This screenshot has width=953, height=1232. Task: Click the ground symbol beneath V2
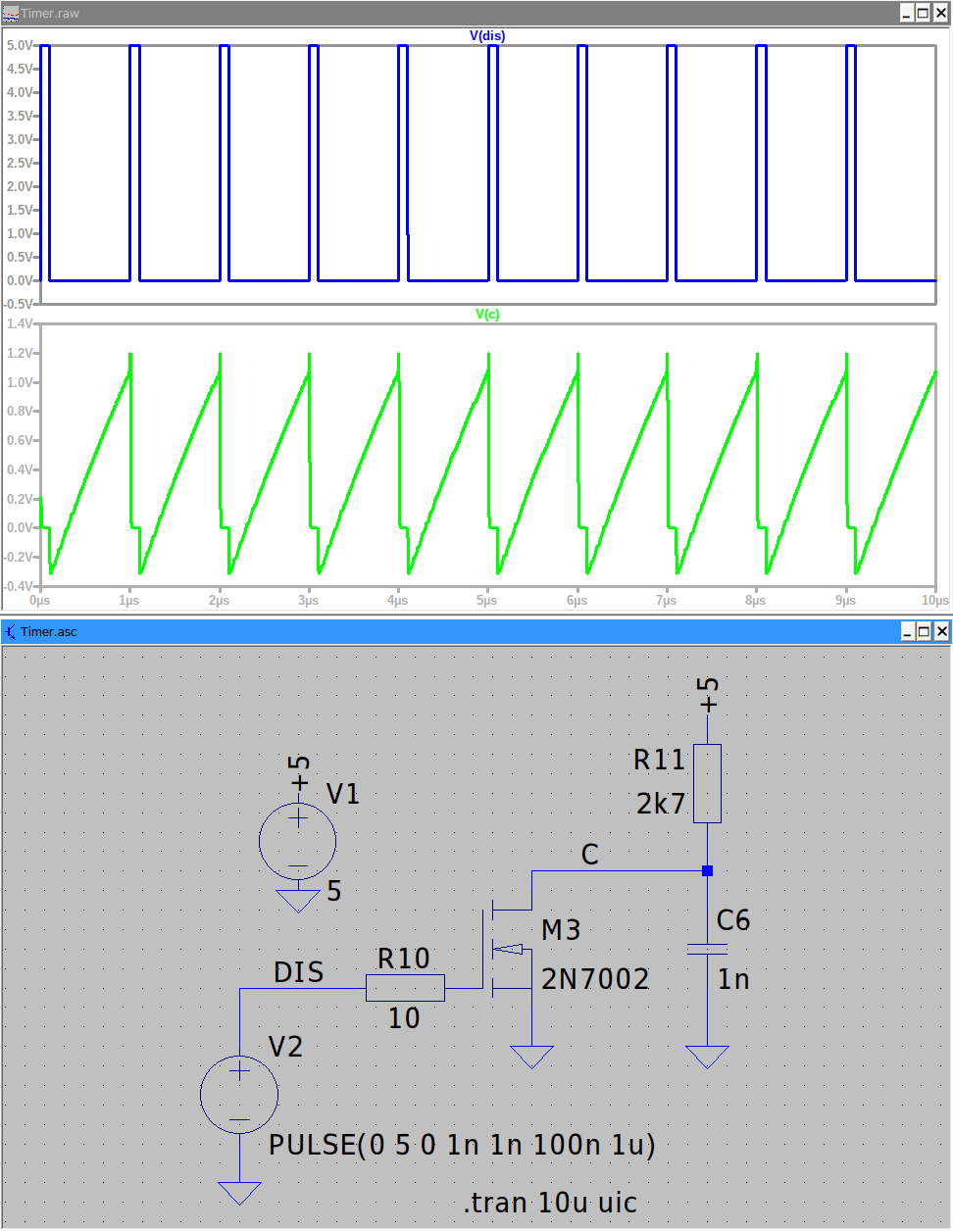(x=239, y=1192)
